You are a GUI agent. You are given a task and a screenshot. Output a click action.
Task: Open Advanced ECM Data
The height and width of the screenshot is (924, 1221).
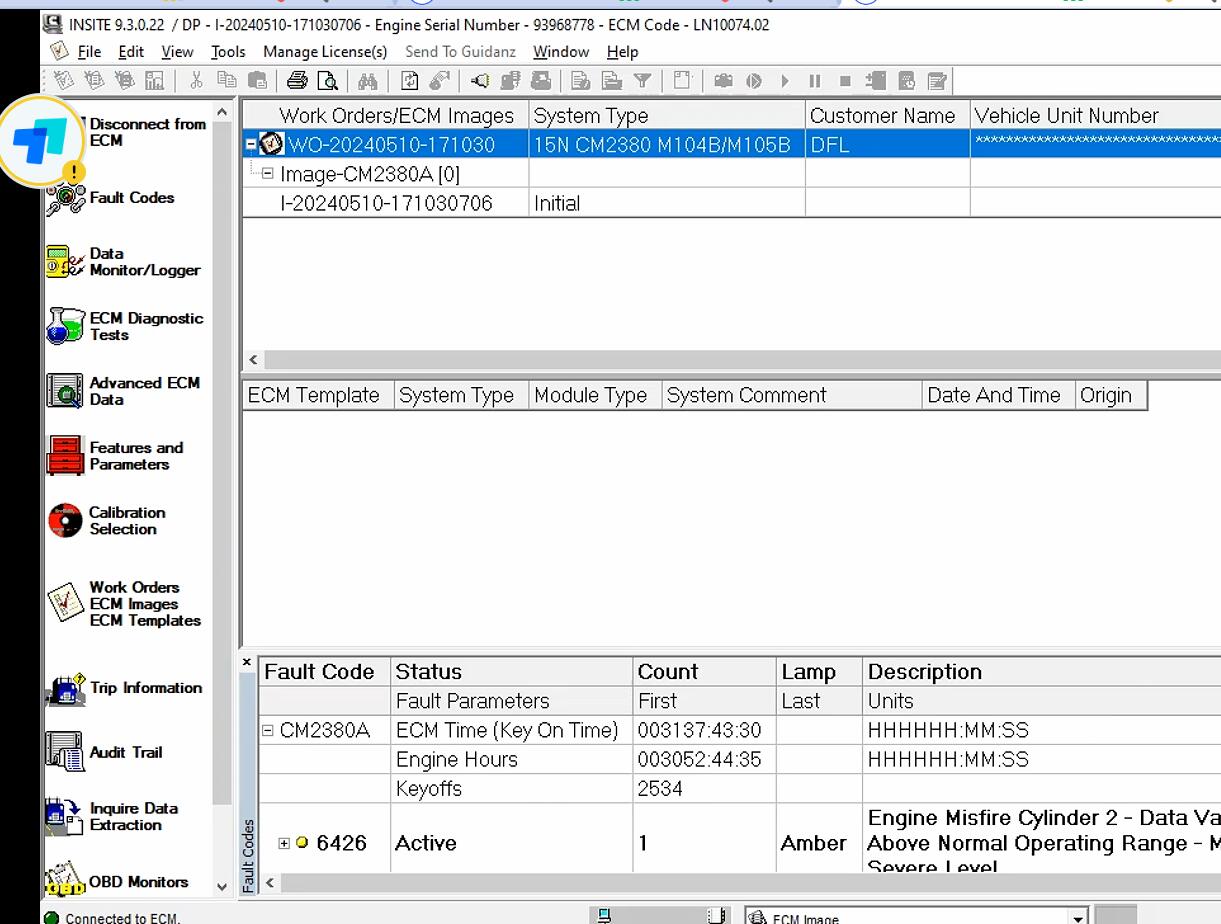tap(122, 391)
